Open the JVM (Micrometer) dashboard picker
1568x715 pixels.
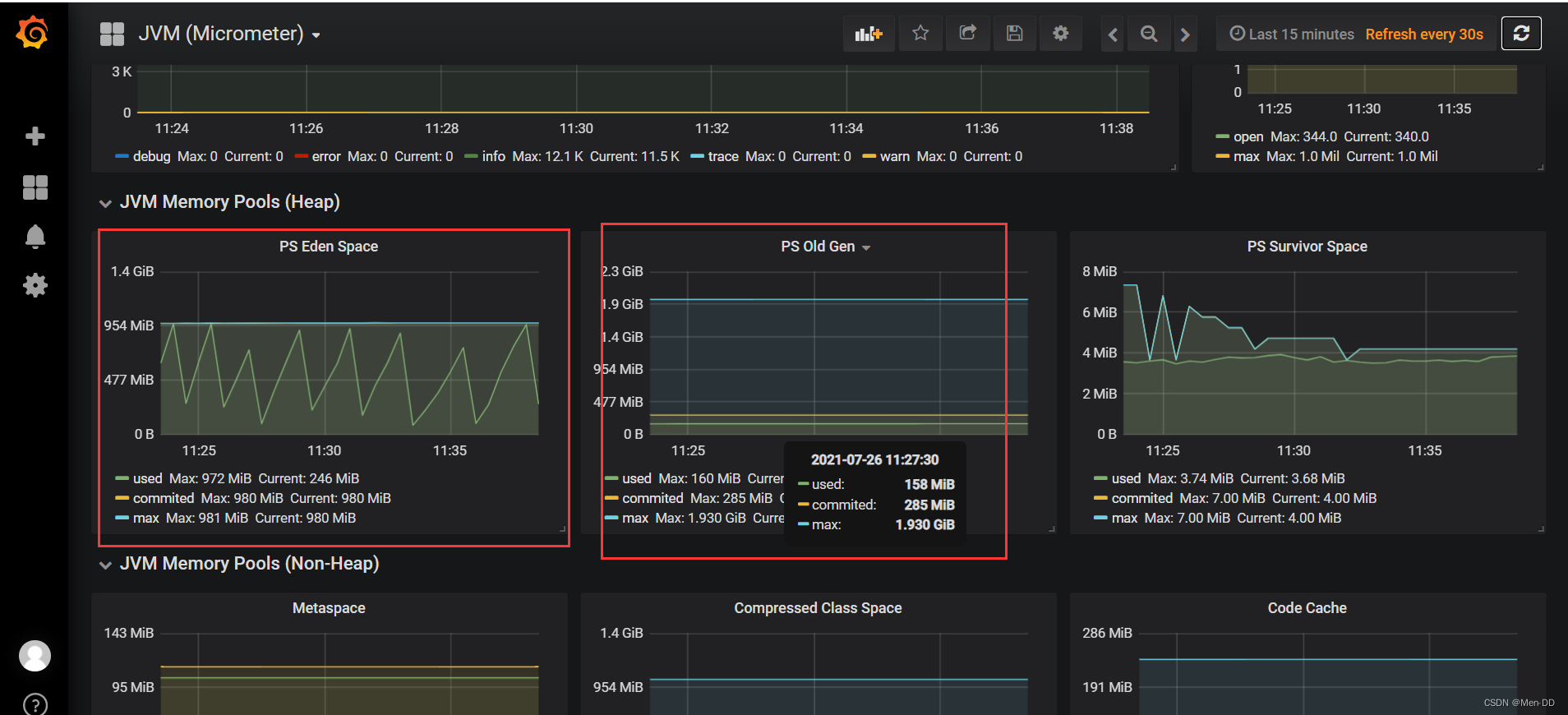tap(229, 34)
